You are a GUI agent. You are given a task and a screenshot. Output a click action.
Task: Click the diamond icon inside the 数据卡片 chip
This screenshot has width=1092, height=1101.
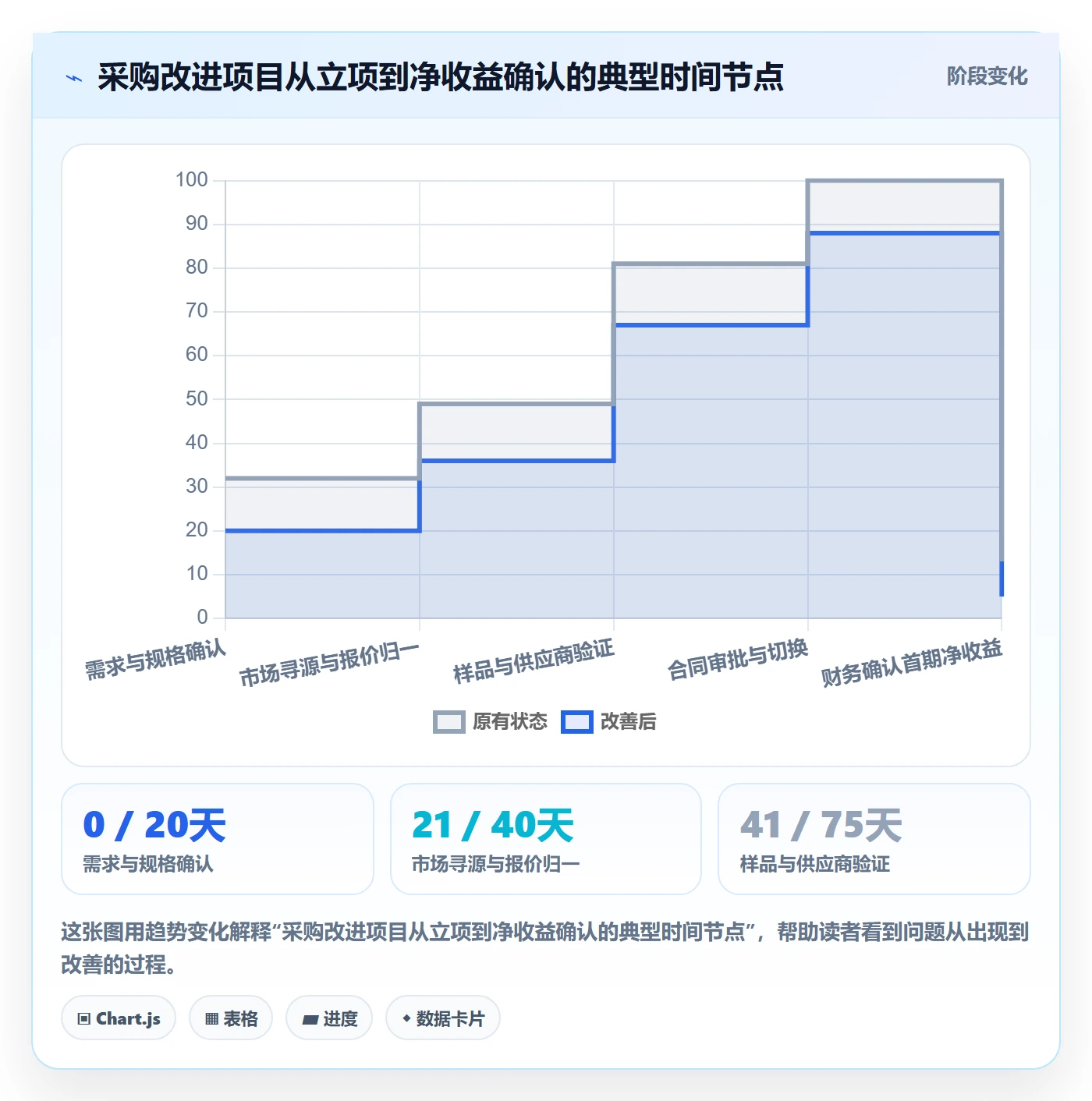pyautogui.click(x=406, y=1018)
